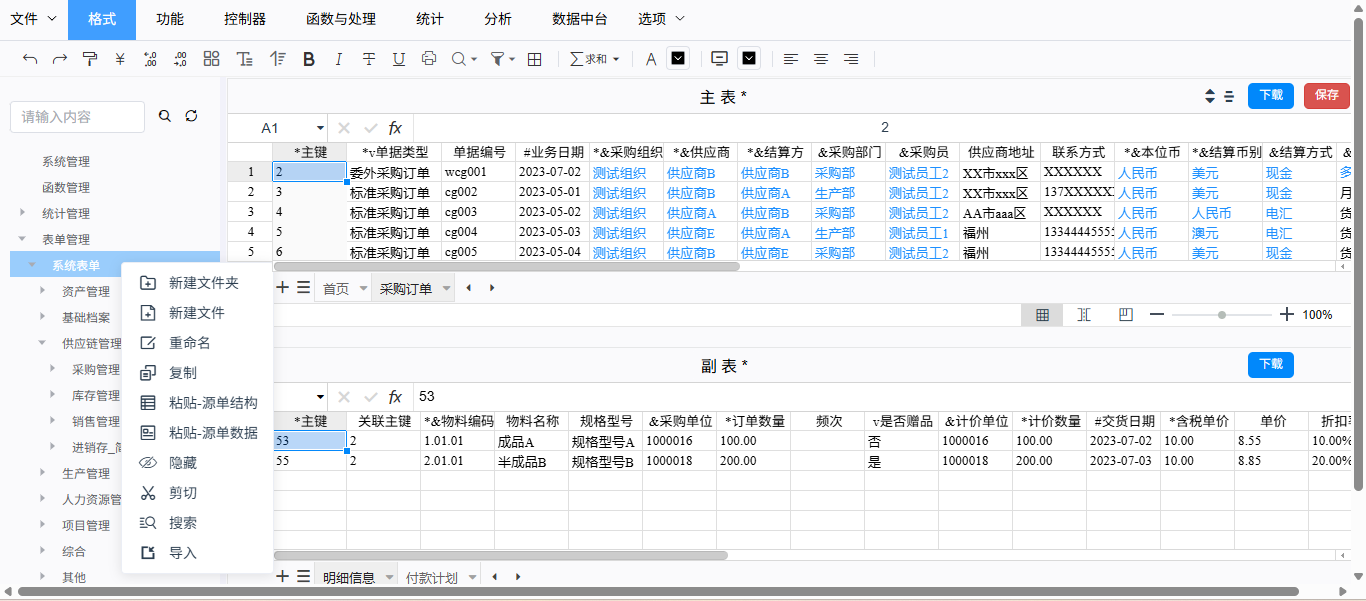Click the borders grid icon
The height and width of the screenshot is (601, 1366).
point(535,59)
